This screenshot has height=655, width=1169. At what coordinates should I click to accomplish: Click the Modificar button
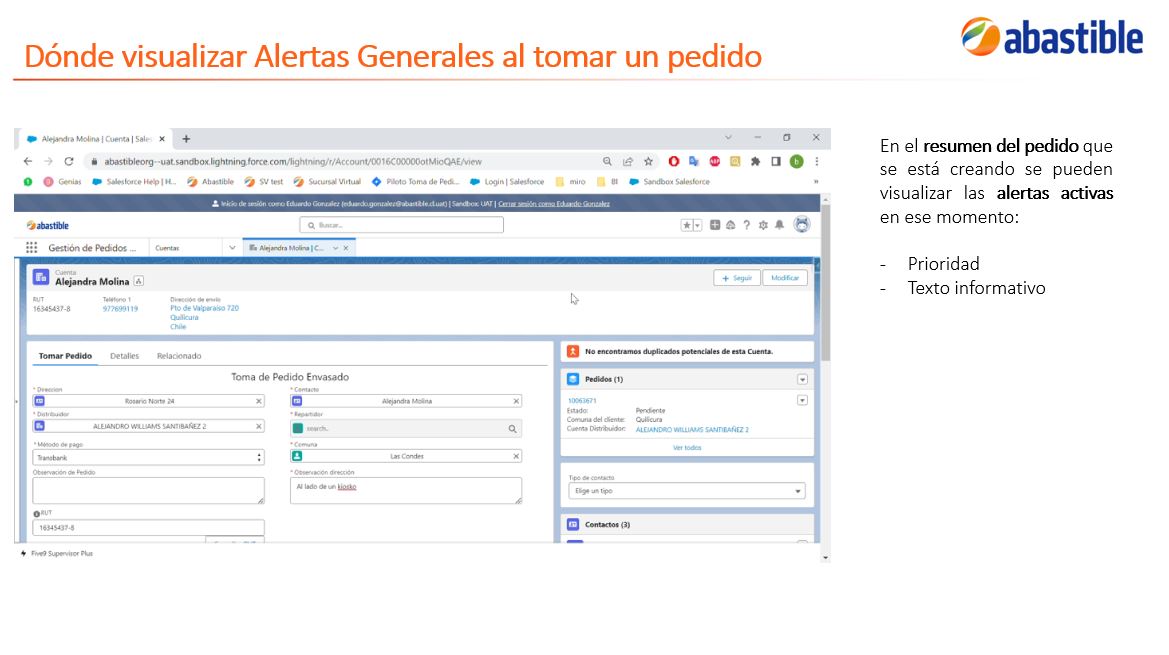coord(785,278)
